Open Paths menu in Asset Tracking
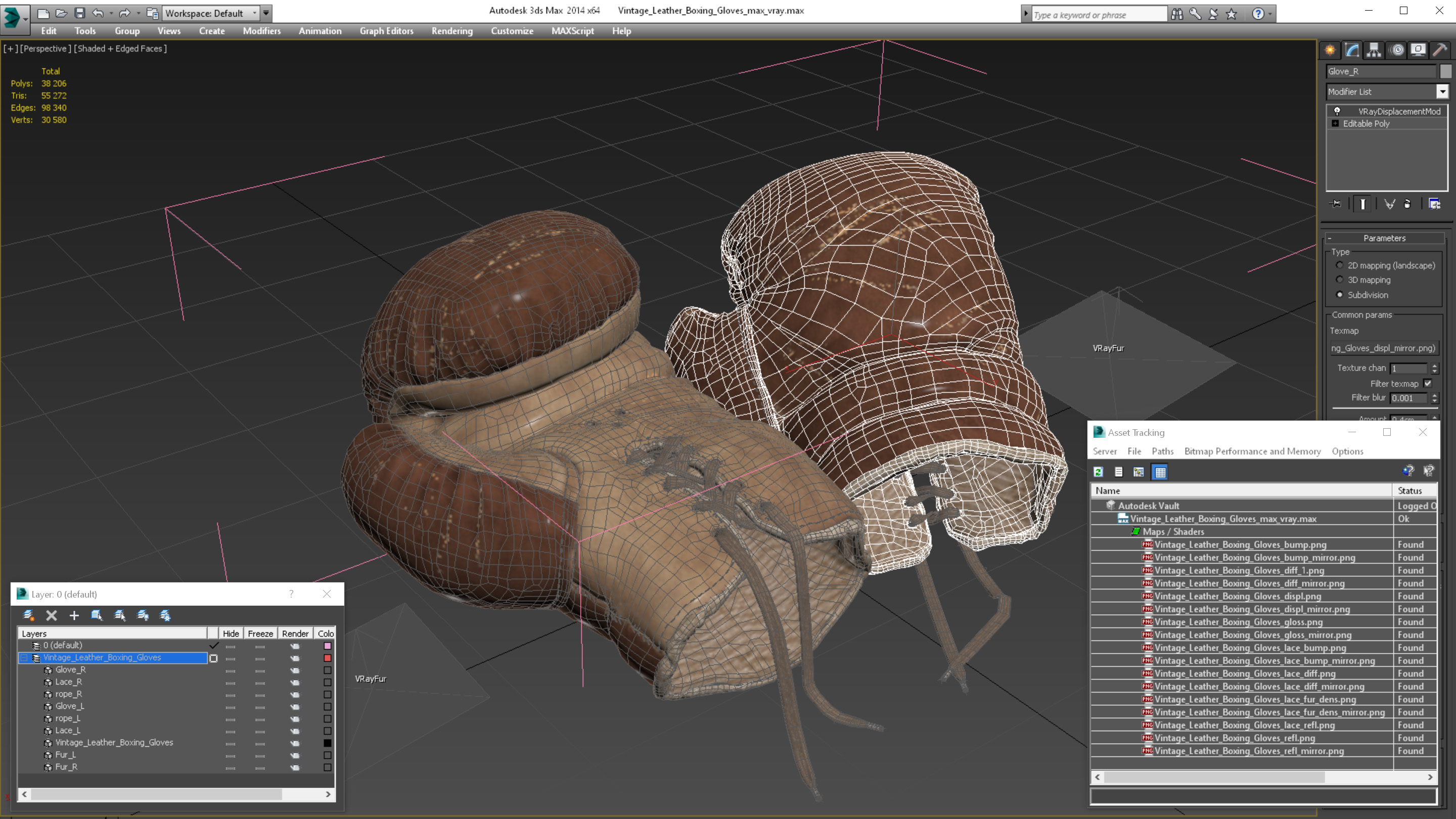Viewport: 1456px width, 819px height. (1162, 451)
